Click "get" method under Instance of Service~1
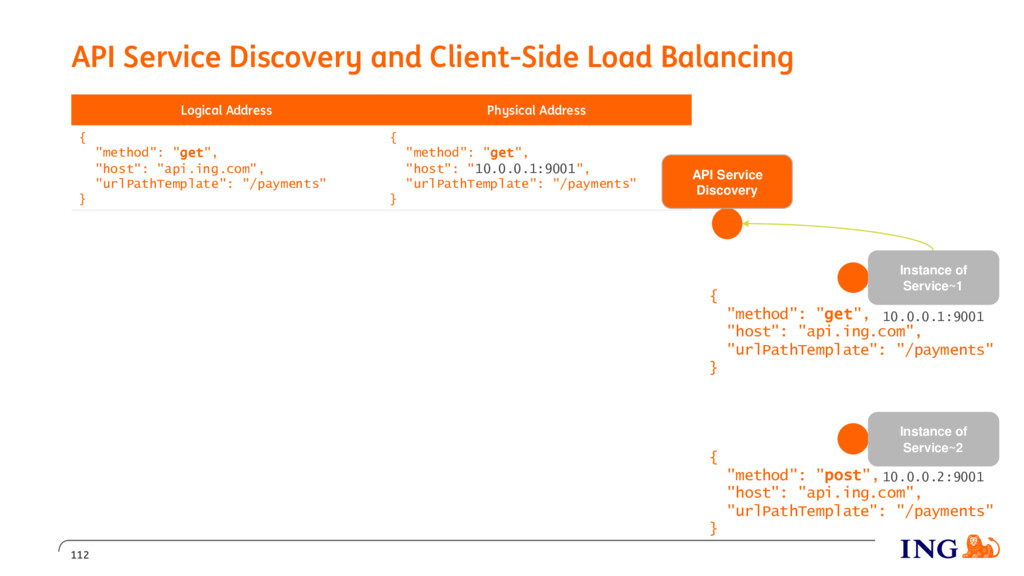The height and width of the screenshot is (576, 1024). [839, 314]
